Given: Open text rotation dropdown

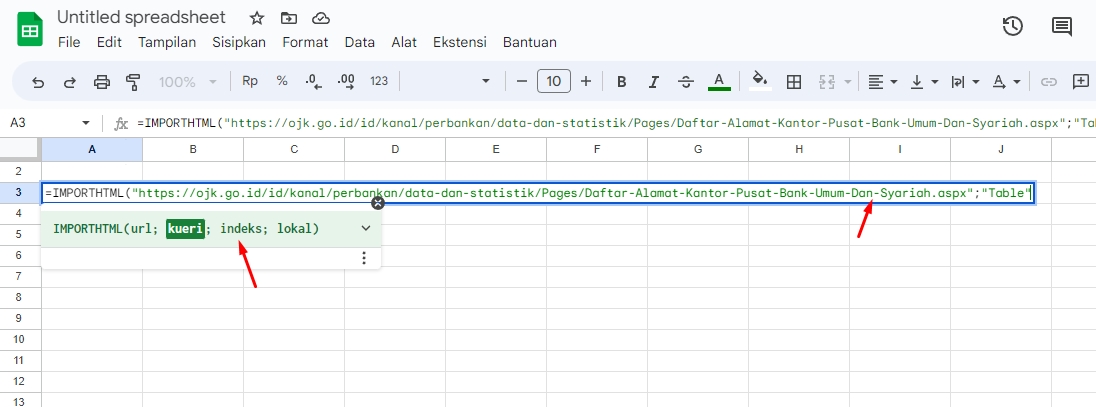Looking at the screenshot, I should 1007,82.
